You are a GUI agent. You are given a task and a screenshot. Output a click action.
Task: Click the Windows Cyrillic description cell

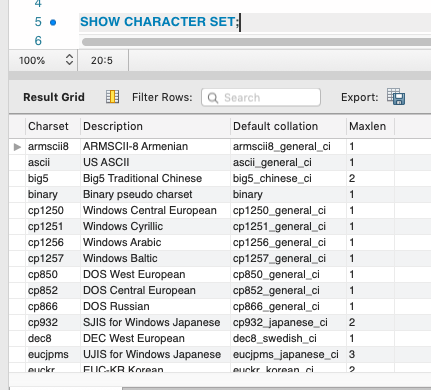155,226
